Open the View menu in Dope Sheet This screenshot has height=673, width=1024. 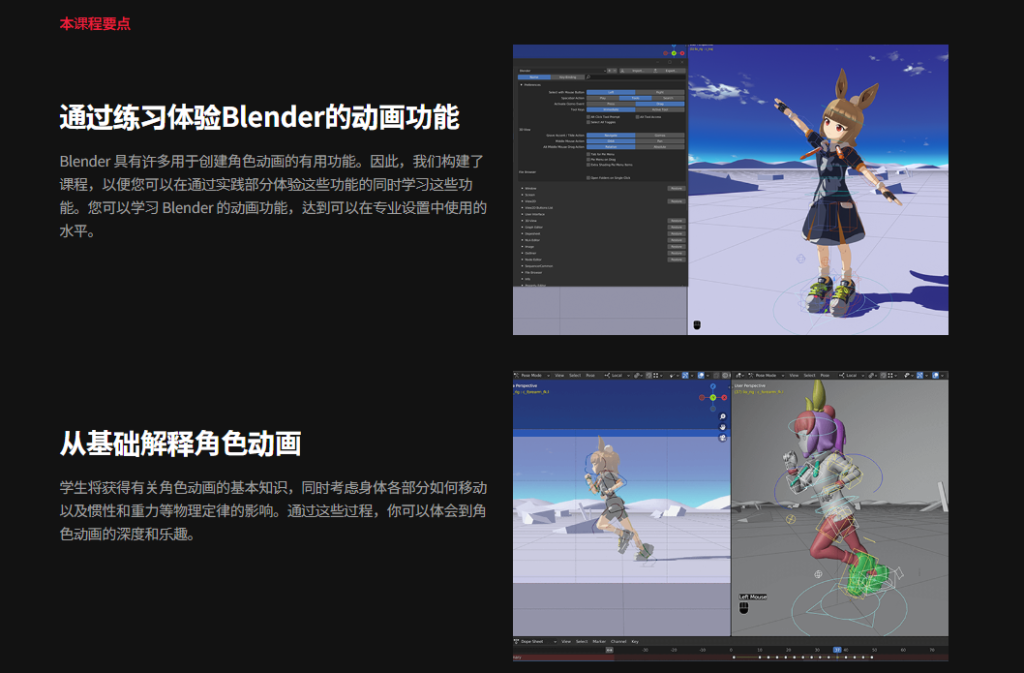566,642
